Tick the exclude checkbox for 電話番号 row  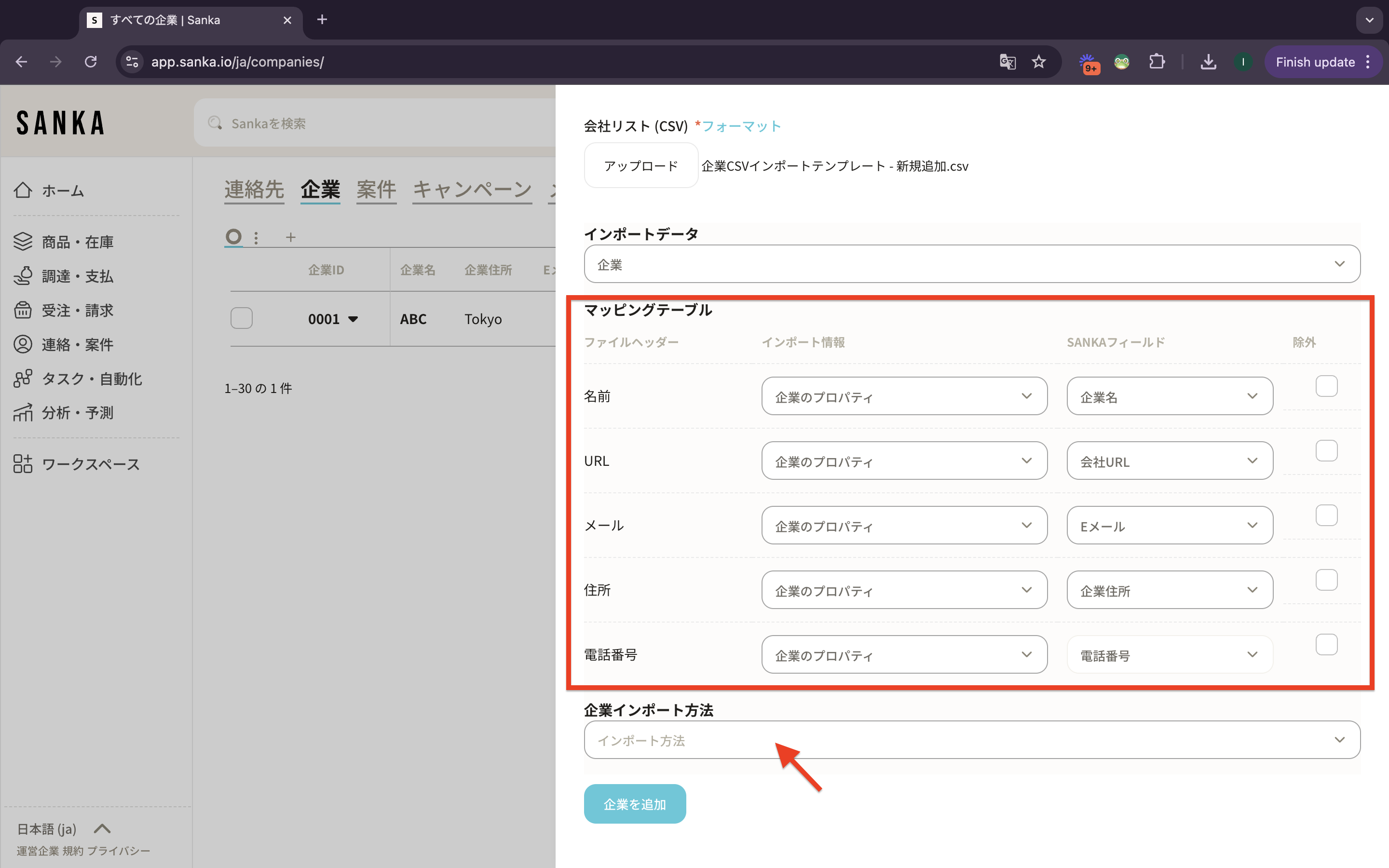[1326, 645]
